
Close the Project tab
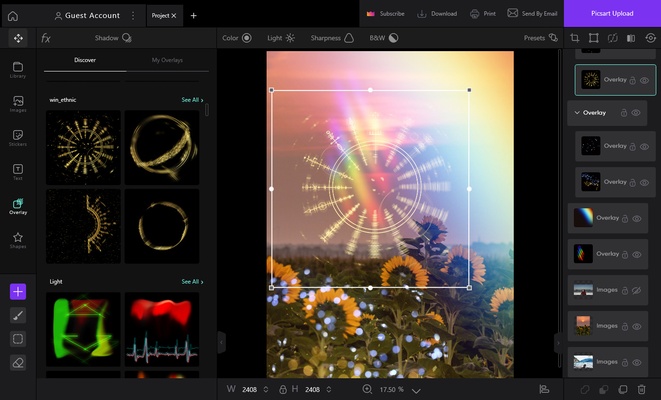tap(173, 16)
